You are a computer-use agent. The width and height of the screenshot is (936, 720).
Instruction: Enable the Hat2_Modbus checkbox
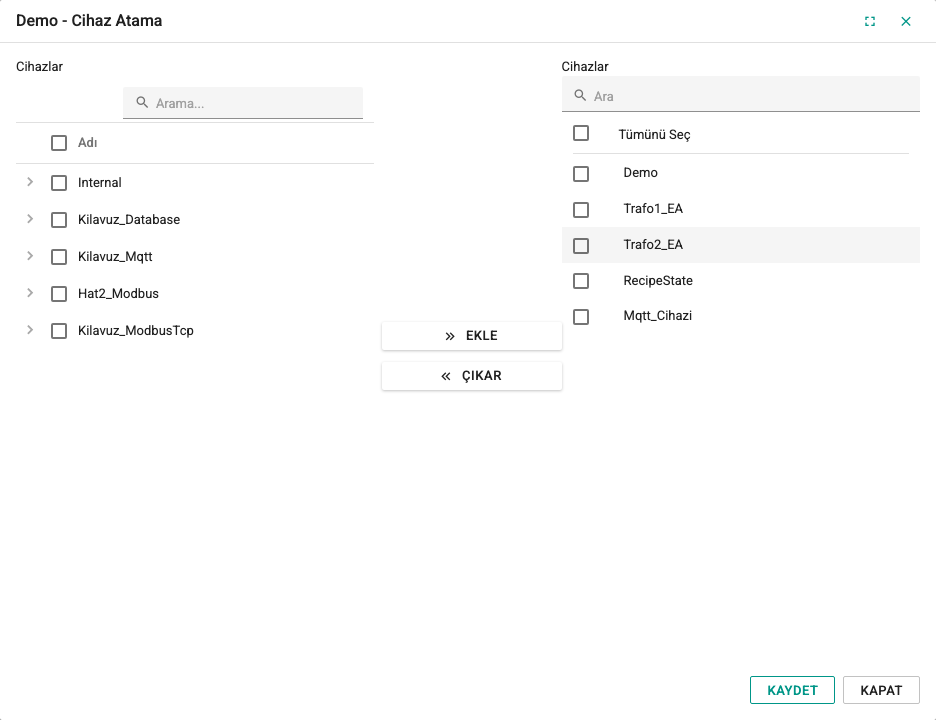point(59,294)
